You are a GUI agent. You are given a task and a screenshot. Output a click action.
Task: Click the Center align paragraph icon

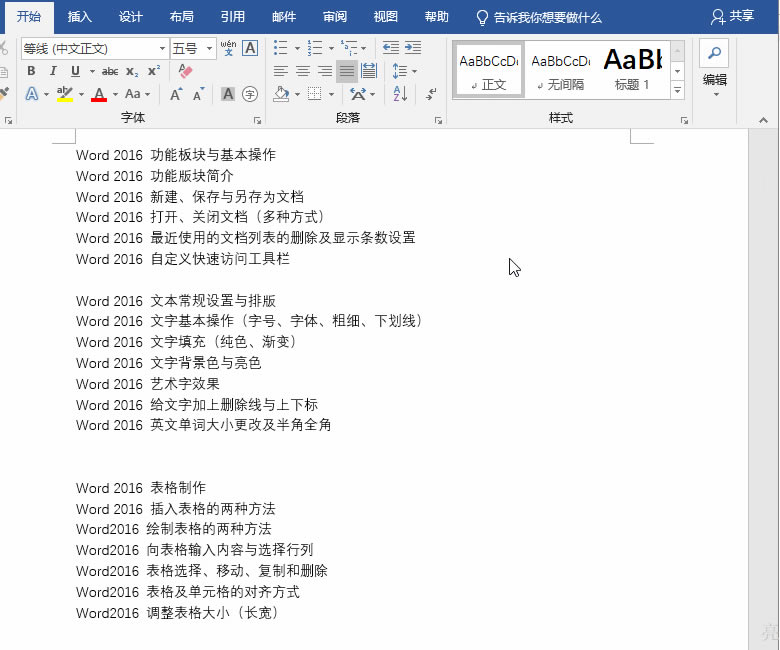pyautogui.click(x=302, y=71)
